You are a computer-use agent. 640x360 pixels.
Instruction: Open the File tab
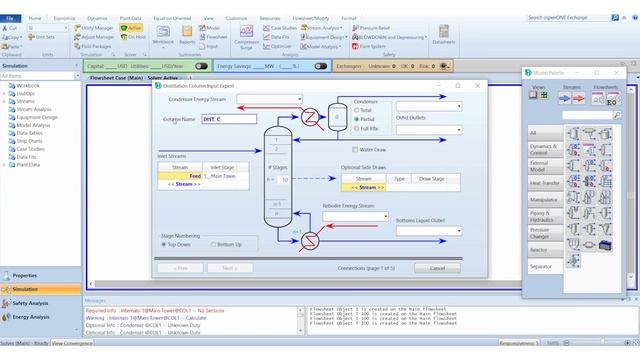(11, 18)
